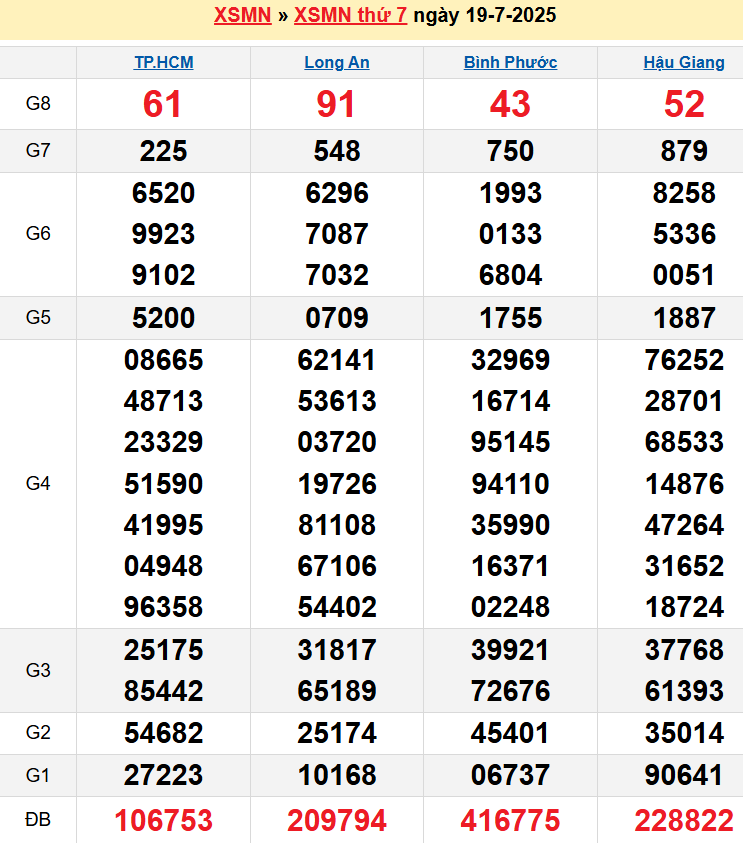Select G4 number 51590
Screen dimensions: 743x843
pos(163,484)
